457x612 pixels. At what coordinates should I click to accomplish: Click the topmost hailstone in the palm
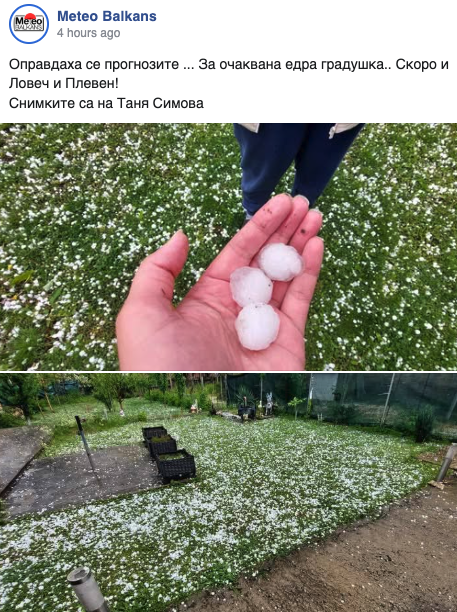click(280, 262)
